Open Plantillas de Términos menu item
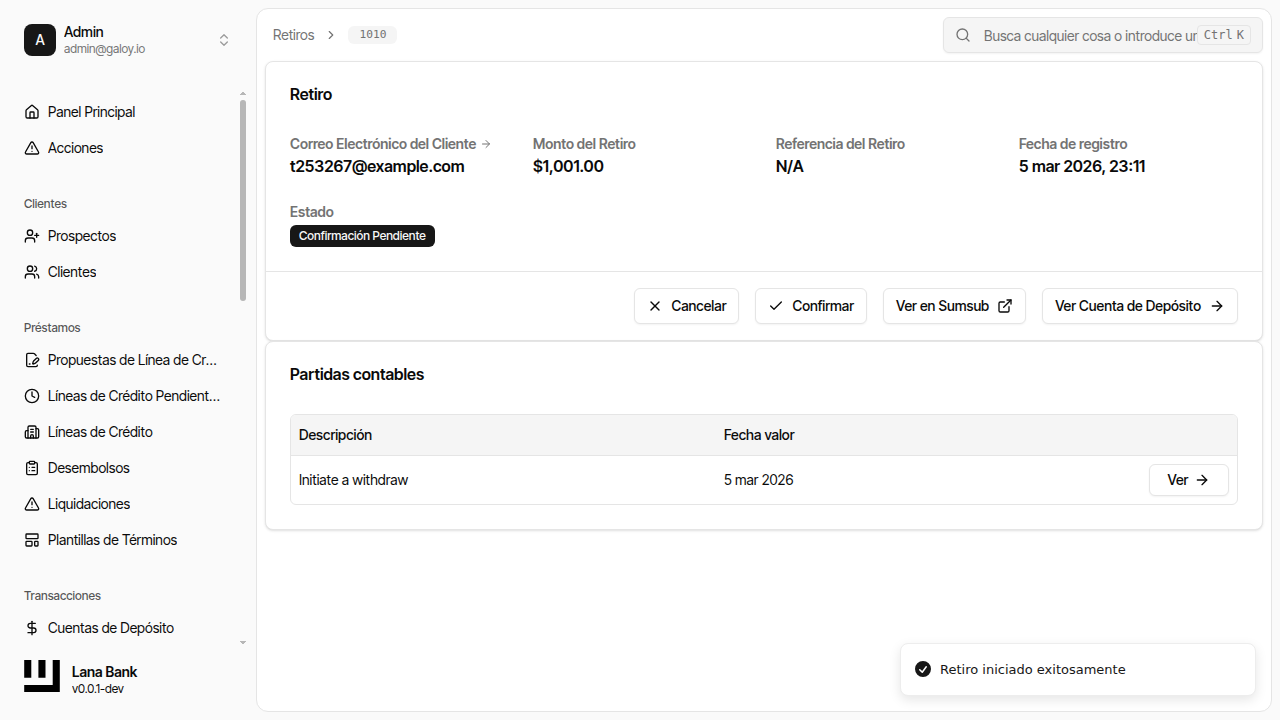The image size is (1280, 720). pos(112,540)
